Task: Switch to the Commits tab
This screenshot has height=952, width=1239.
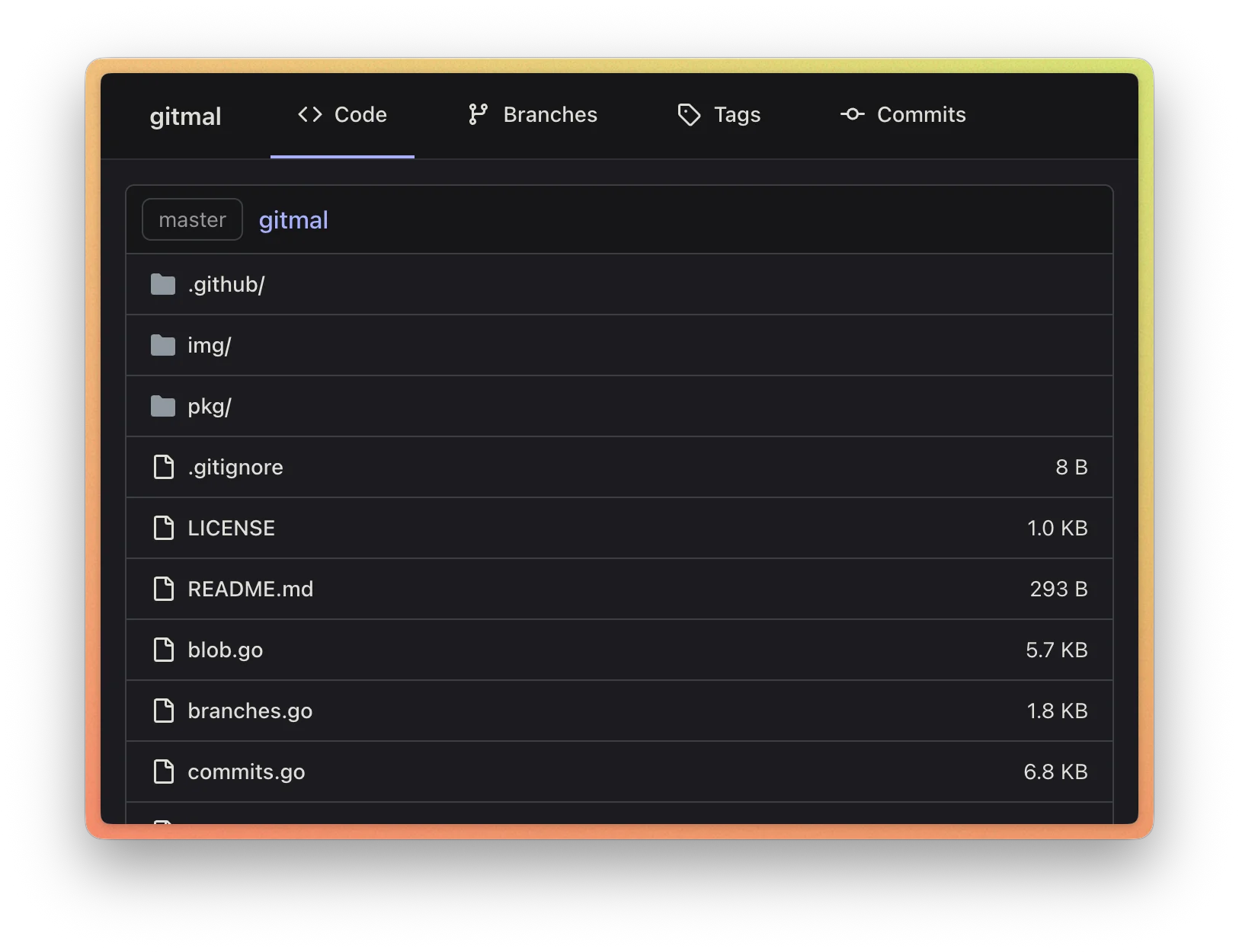Action: coord(921,114)
